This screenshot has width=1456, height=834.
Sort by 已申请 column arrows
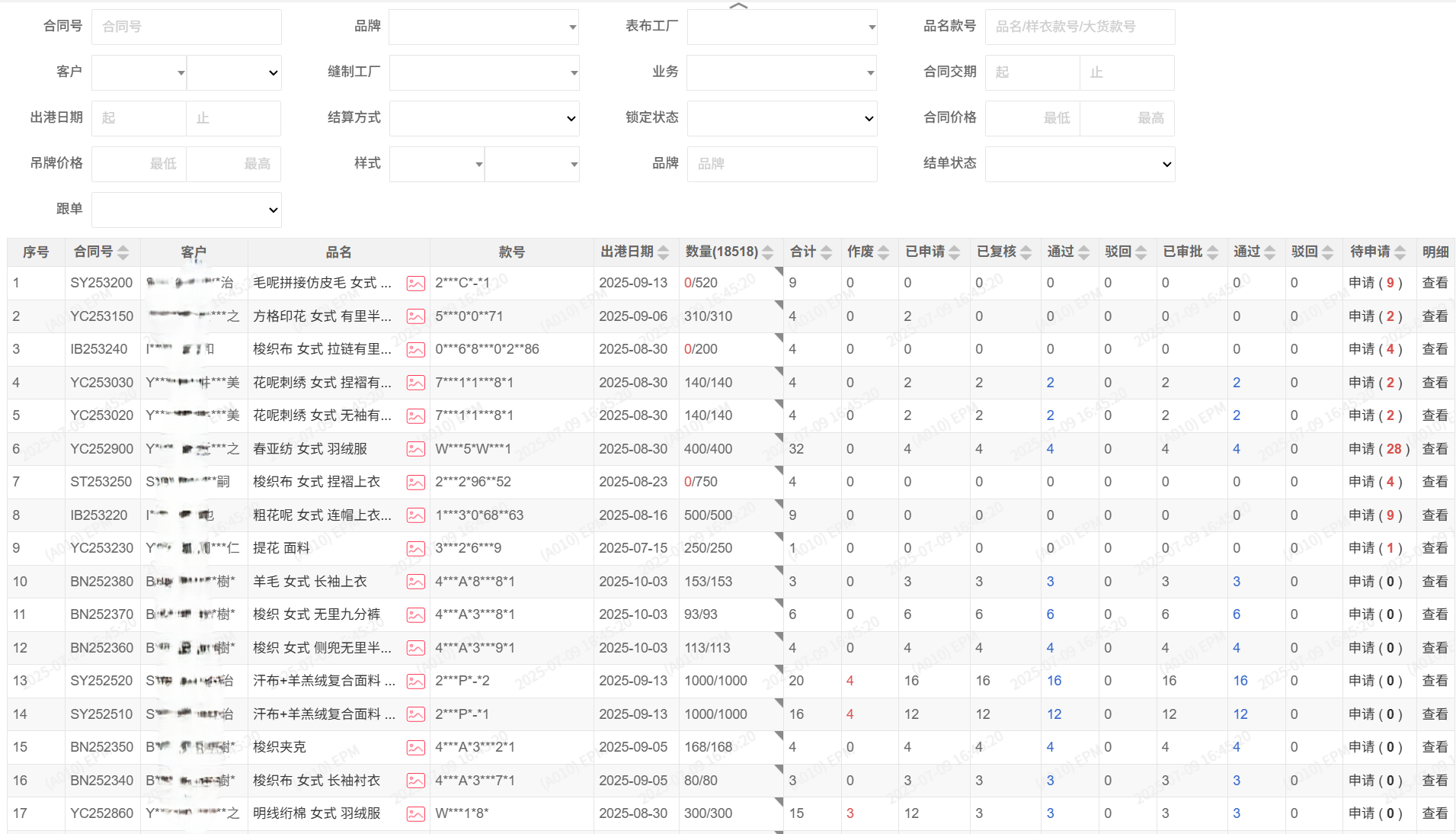click(955, 252)
